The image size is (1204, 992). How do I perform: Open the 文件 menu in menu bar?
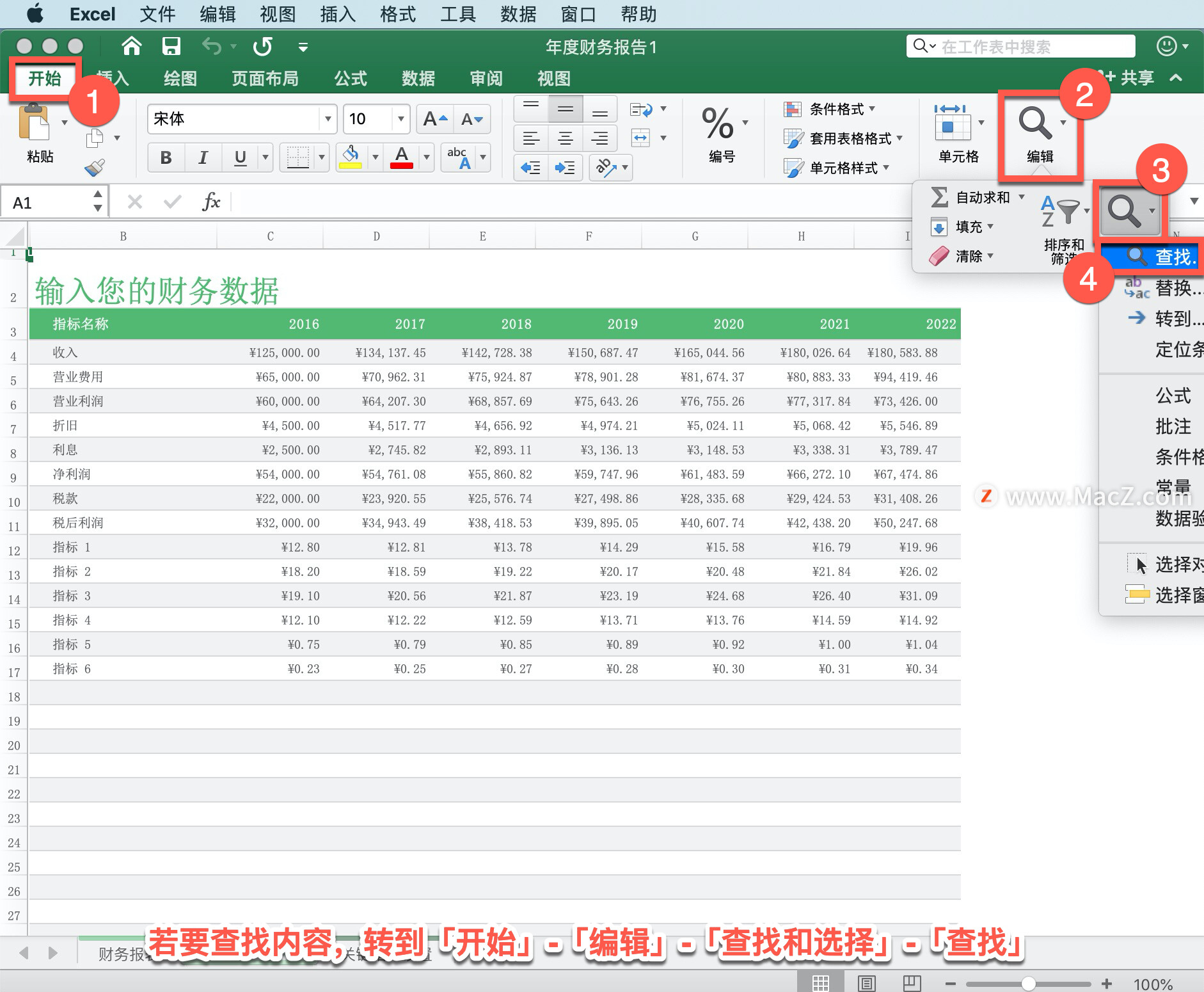click(157, 14)
